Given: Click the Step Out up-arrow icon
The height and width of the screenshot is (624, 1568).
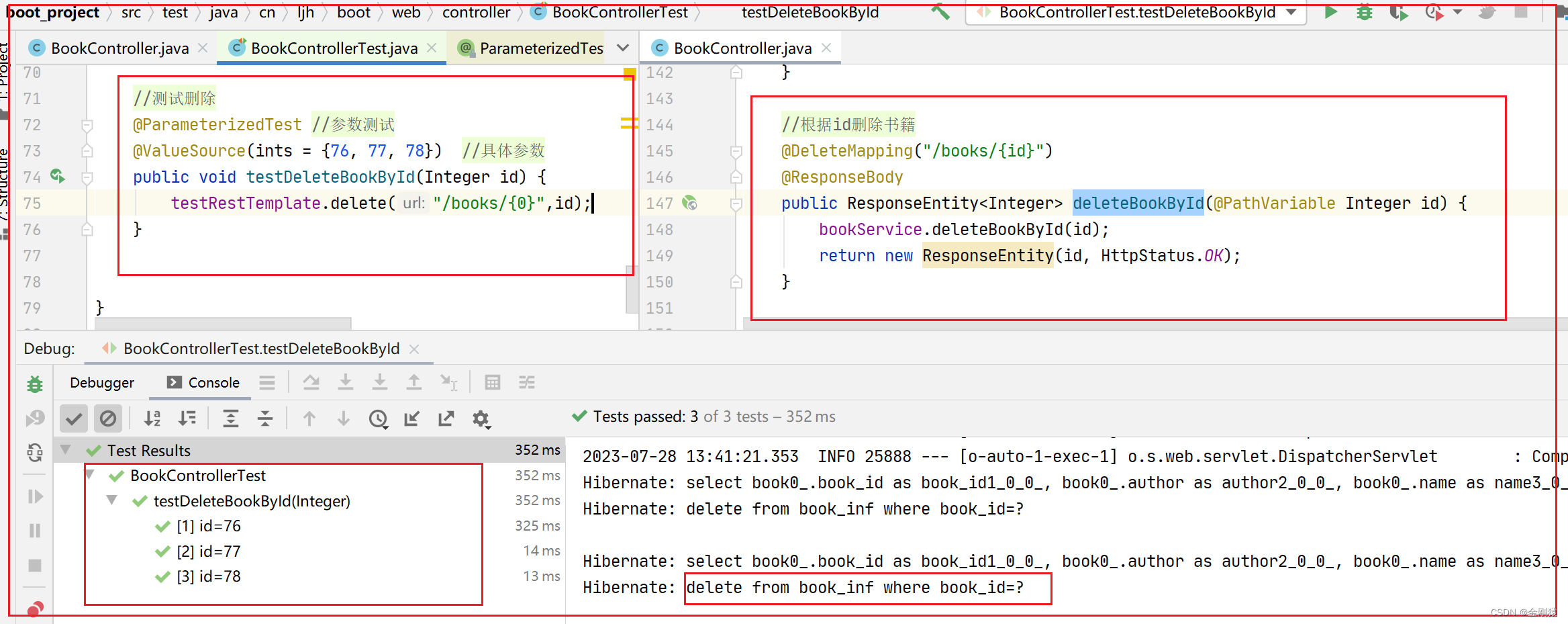Looking at the screenshot, I should (x=414, y=383).
